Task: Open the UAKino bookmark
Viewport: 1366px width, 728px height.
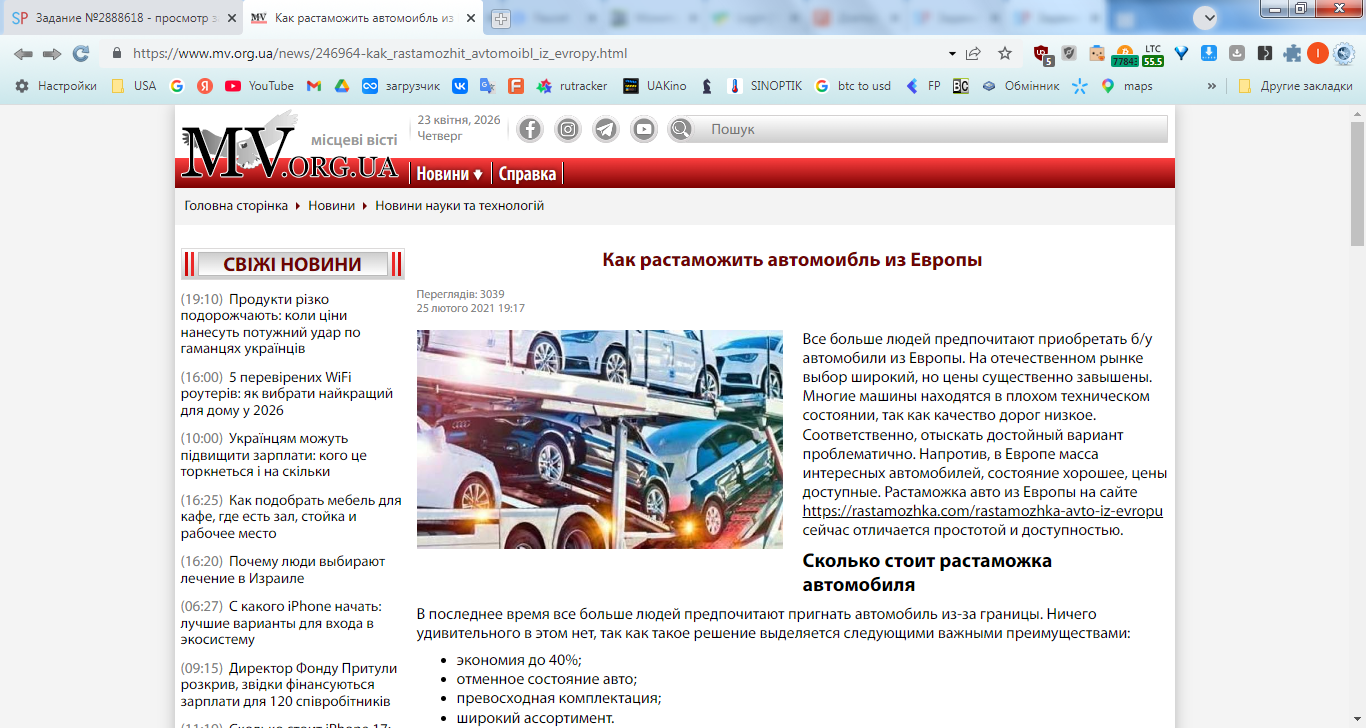Action: tap(654, 86)
